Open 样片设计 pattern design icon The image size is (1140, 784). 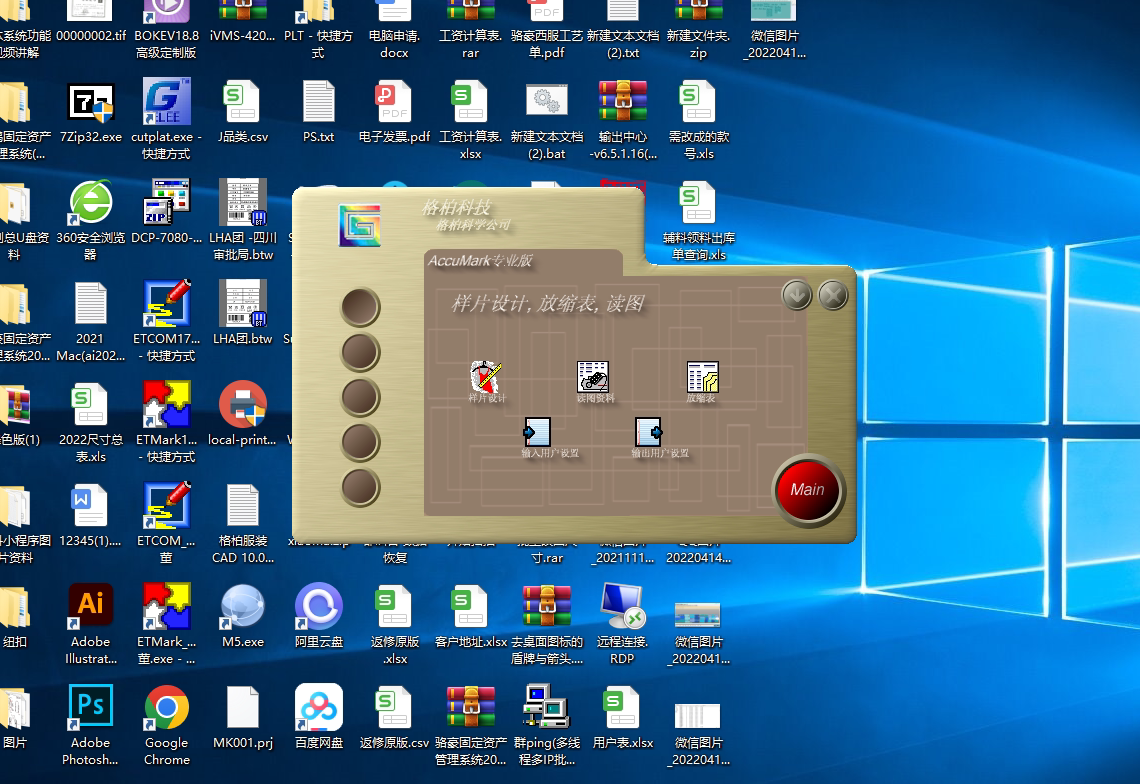487,377
